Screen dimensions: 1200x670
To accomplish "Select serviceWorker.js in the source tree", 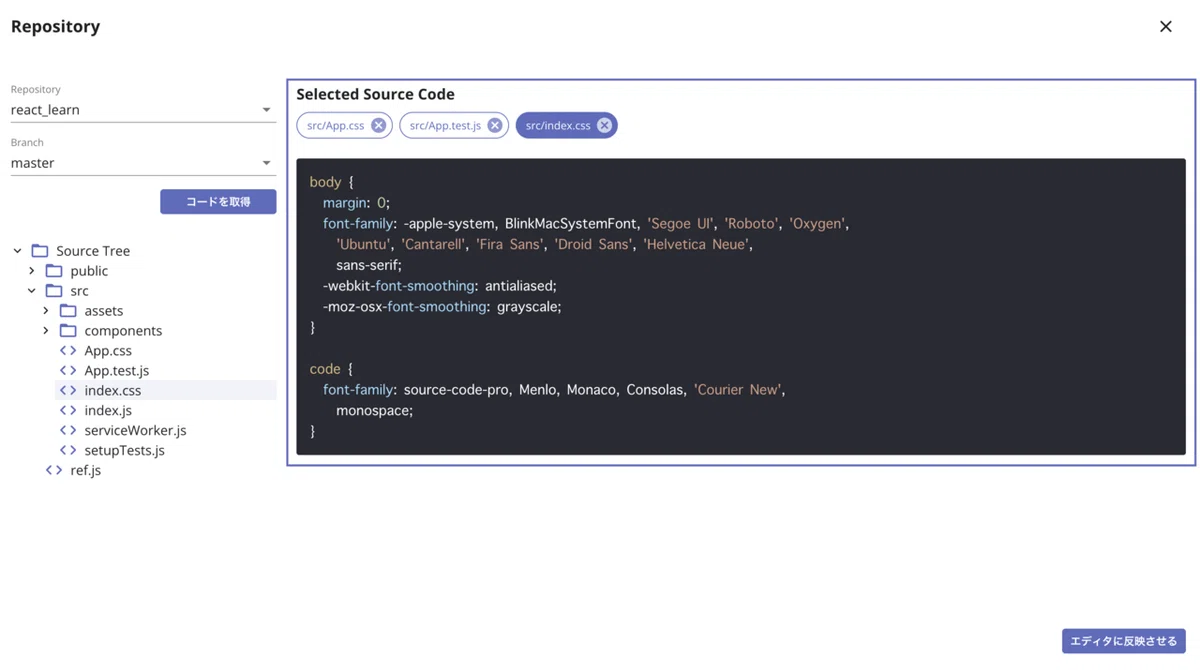I will [x=135, y=431].
